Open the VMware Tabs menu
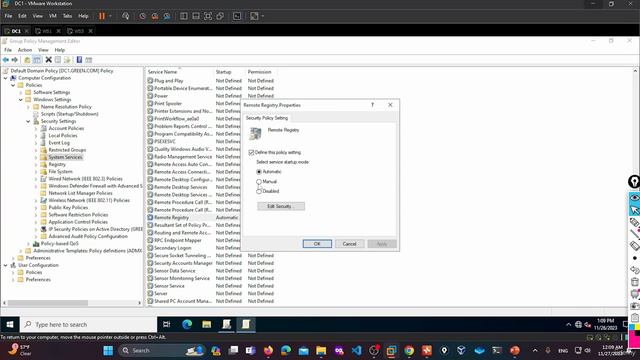The height and width of the screenshot is (360, 640). point(67,16)
